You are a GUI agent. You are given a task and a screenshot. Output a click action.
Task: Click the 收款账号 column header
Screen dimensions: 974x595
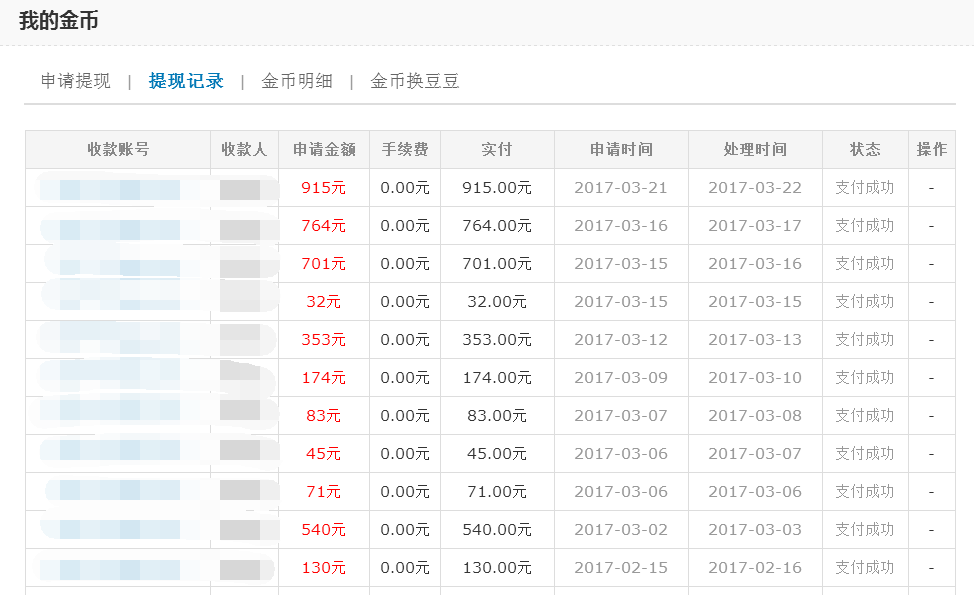(x=118, y=150)
